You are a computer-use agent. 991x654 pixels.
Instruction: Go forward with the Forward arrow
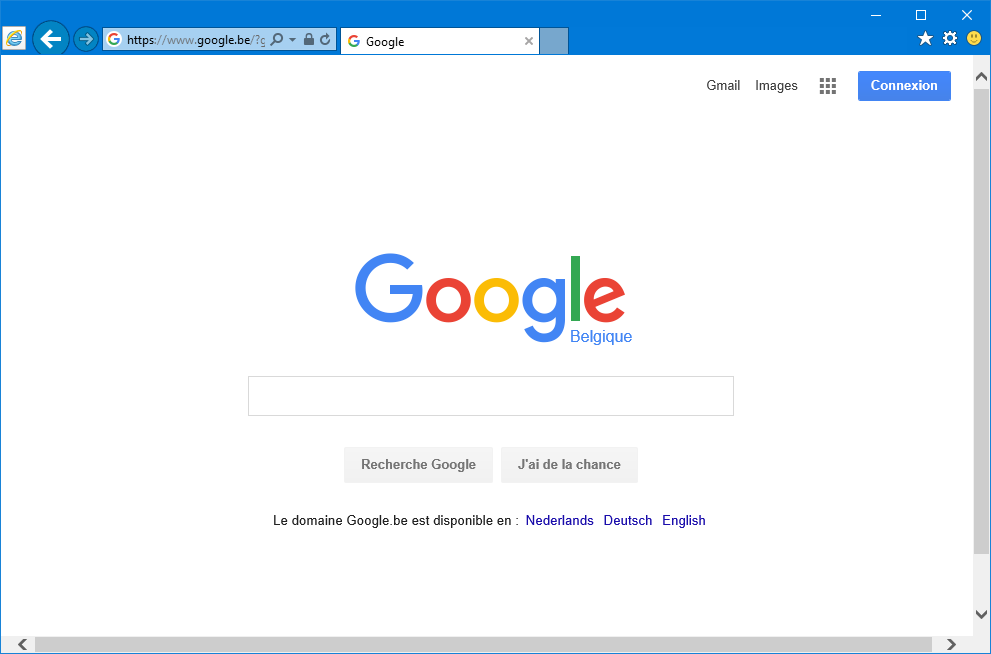(x=86, y=39)
